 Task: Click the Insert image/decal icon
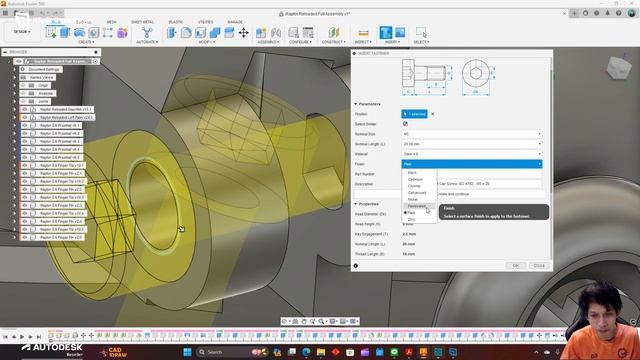coord(400,33)
